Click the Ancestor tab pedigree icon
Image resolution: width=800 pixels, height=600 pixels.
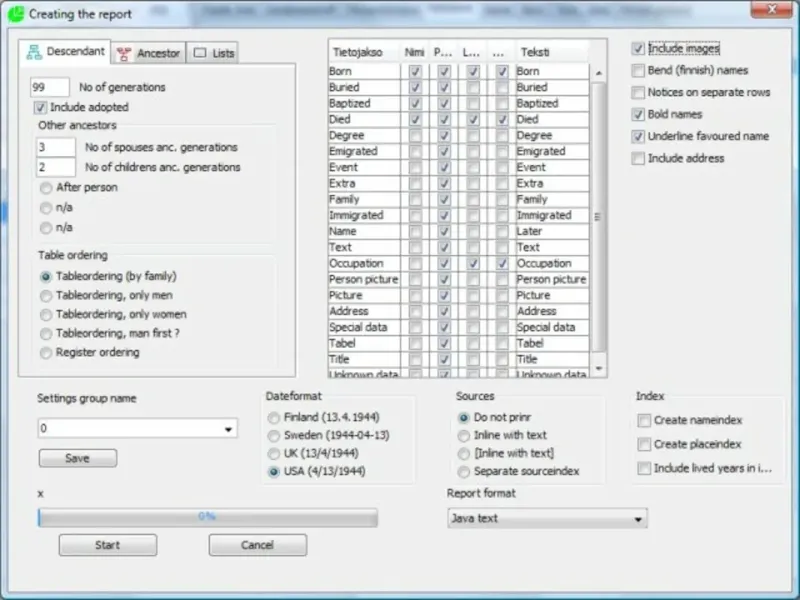click(124, 54)
